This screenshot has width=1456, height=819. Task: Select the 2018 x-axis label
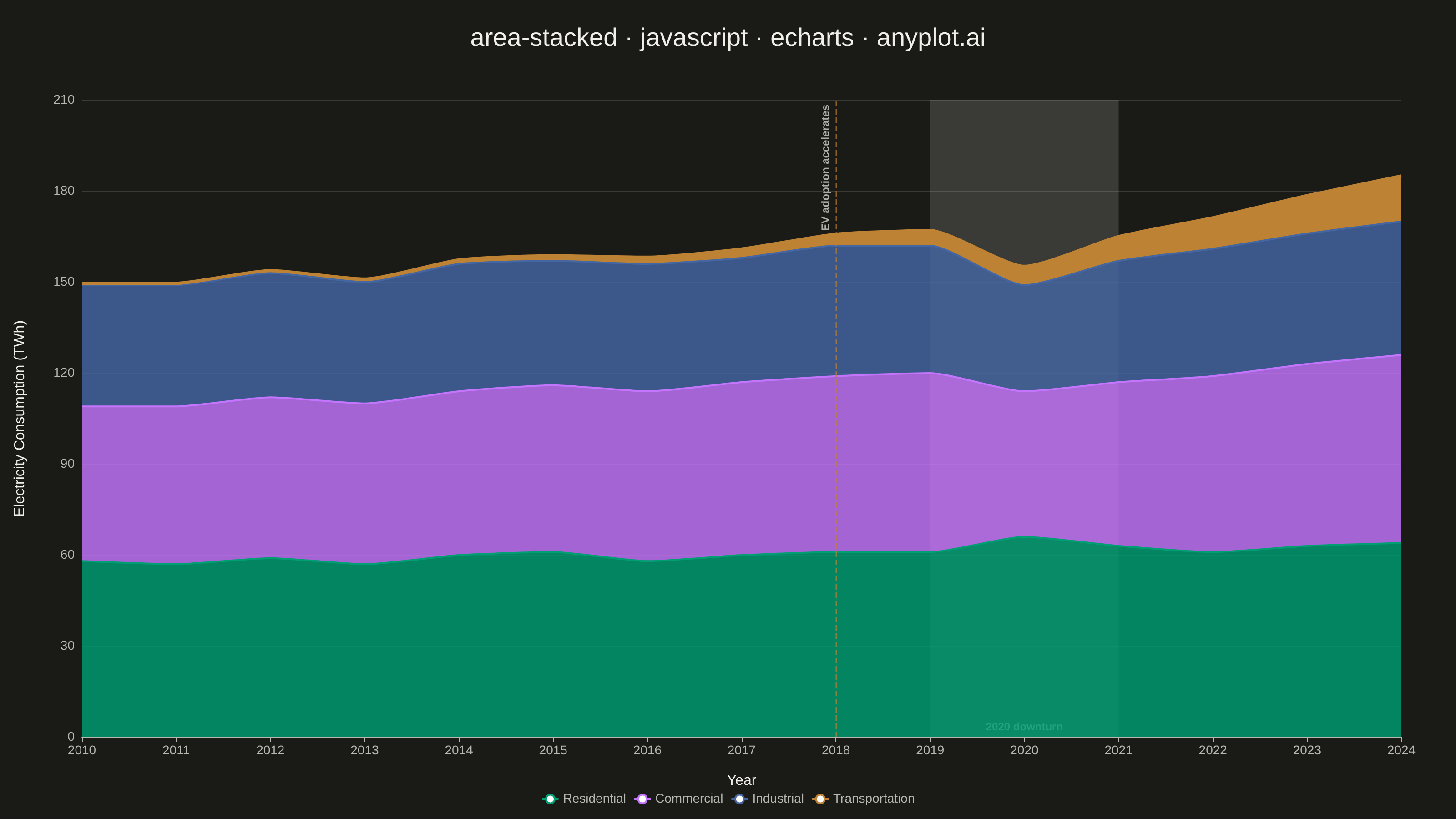click(836, 751)
